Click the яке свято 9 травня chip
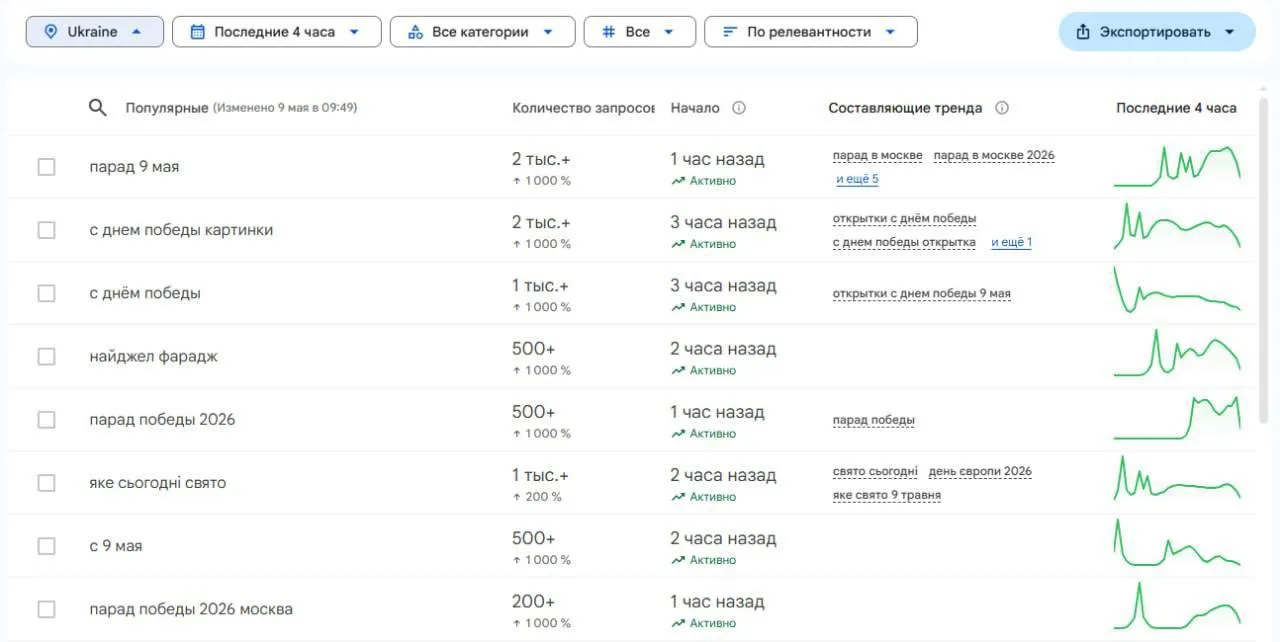The height and width of the screenshot is (642, 1280). [886, 495]
